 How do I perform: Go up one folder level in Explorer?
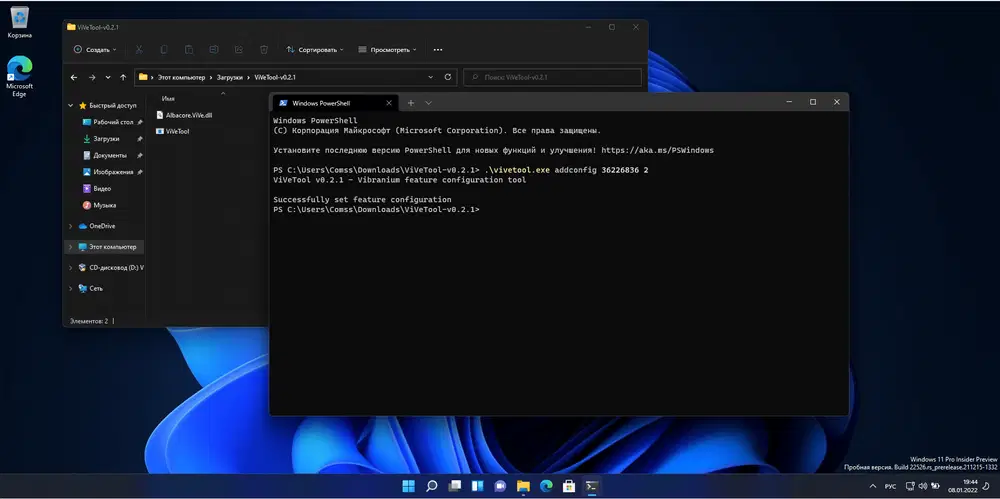pos(122,77)
